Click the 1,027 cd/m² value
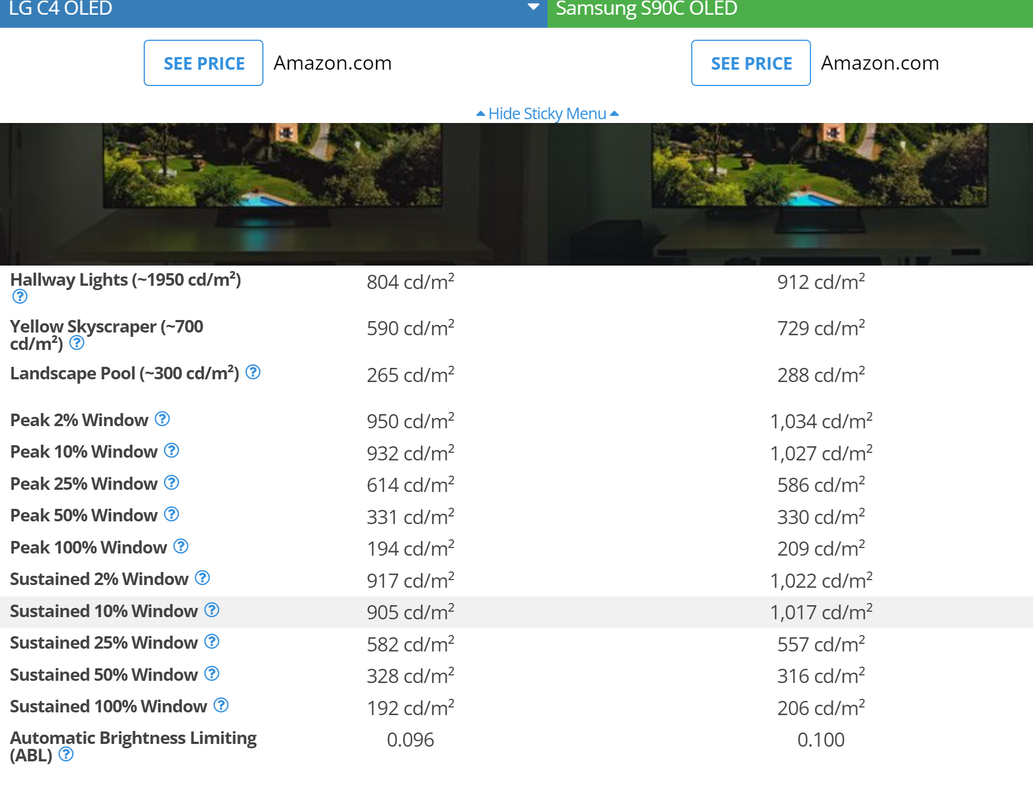1033x800 pixels. (821, 453)
